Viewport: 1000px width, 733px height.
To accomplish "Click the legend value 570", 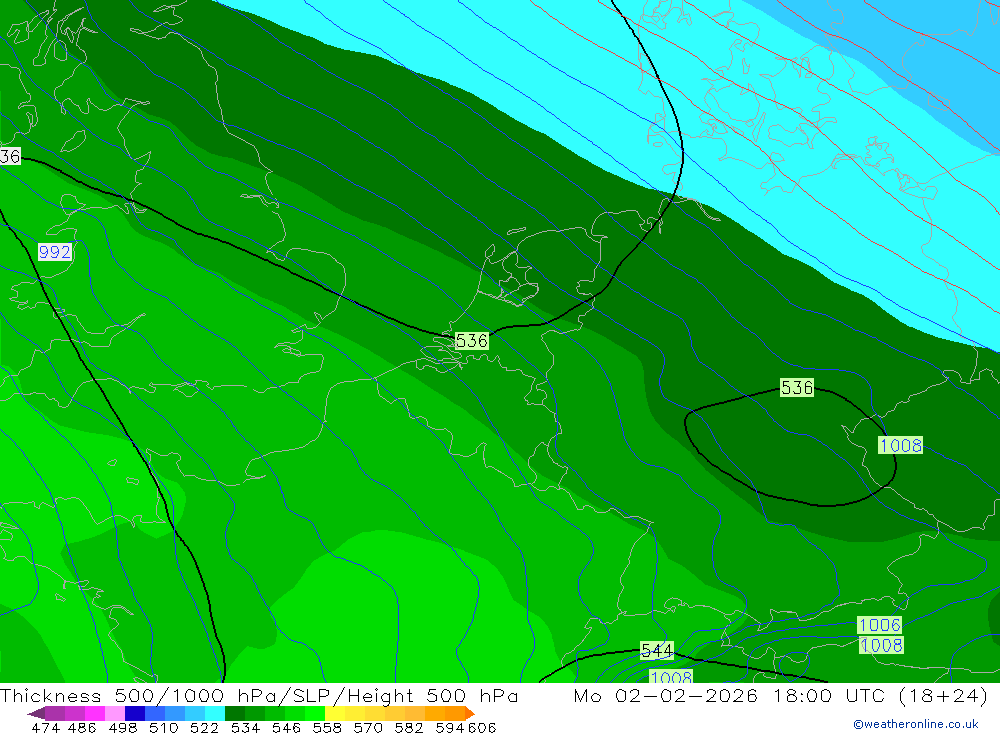I will tap(368, 728).
